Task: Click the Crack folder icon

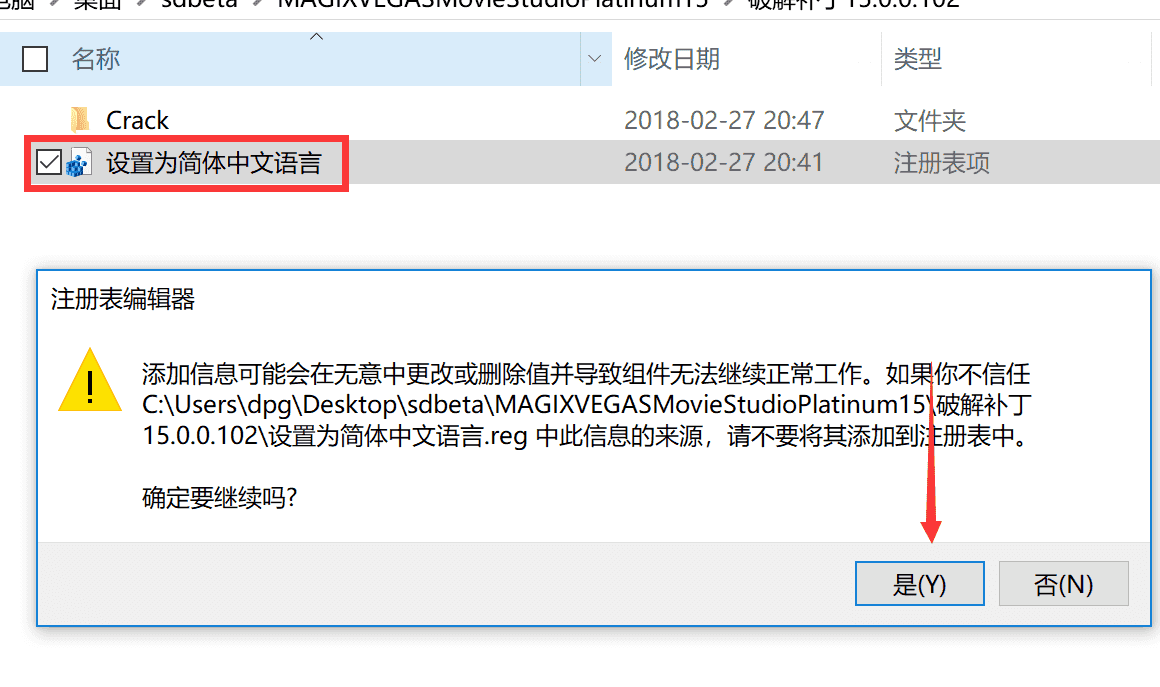Action: (x=79, y=120)
